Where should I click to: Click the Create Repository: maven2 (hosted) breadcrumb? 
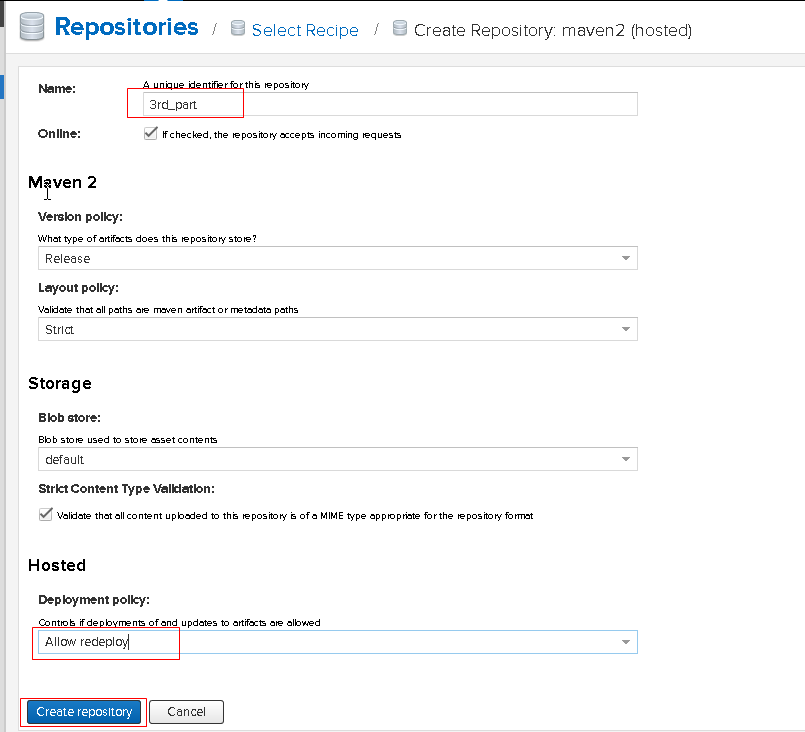[x=553, y=30]
